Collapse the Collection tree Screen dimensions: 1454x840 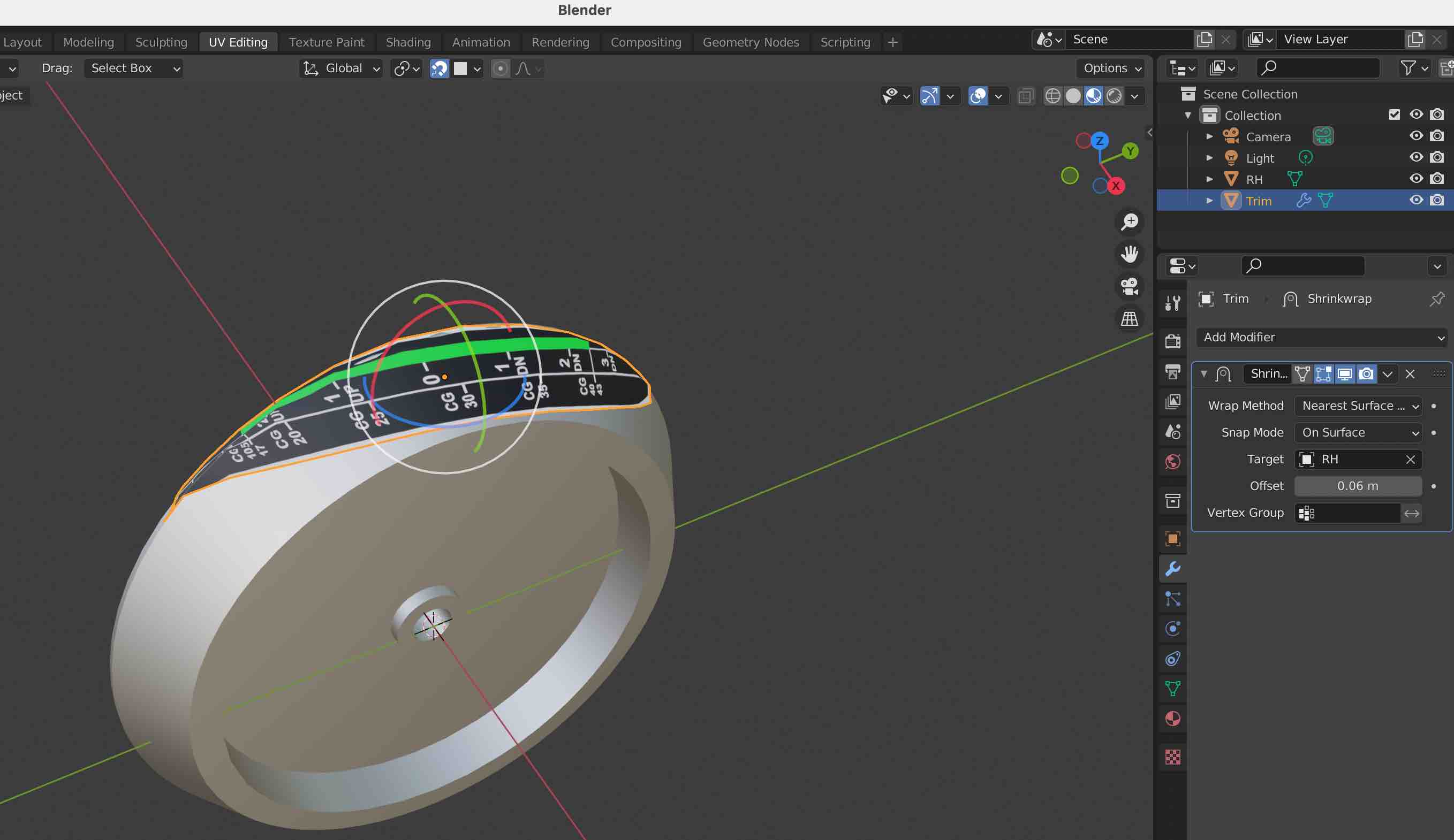coord(1187,116)
